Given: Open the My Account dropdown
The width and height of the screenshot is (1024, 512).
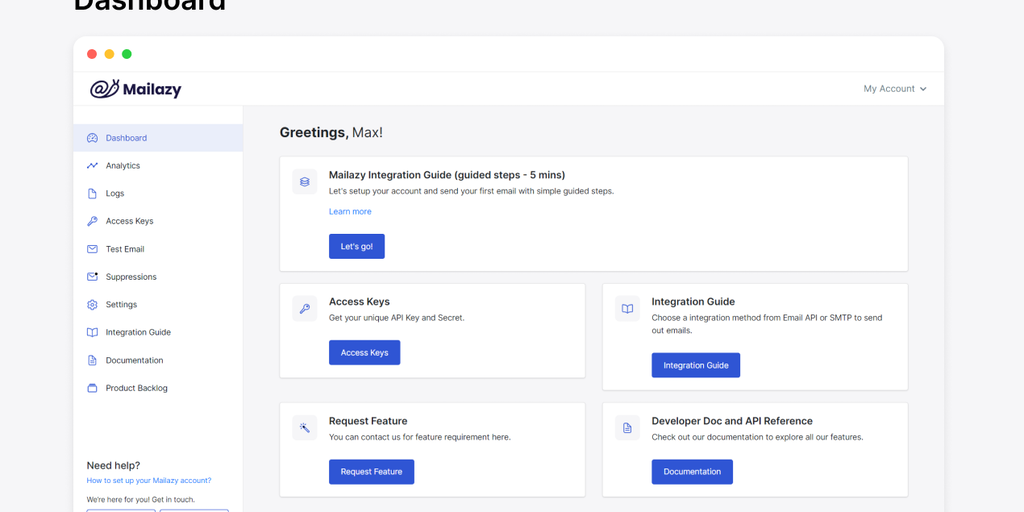Looking at the screenshot, I should pos(895,89).
